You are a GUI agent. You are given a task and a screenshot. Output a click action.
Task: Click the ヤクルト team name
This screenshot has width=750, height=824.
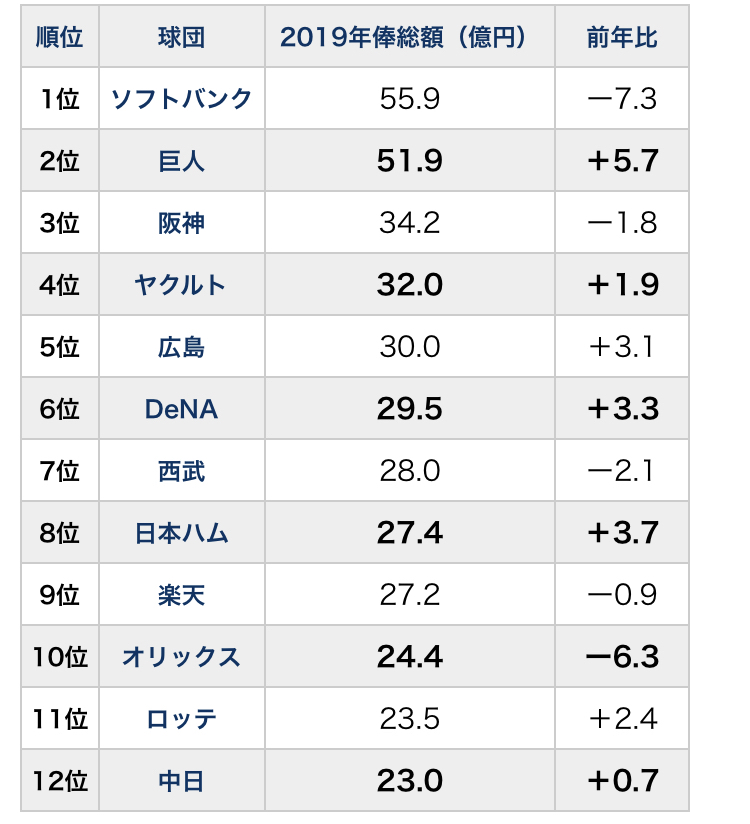point(181,285)
